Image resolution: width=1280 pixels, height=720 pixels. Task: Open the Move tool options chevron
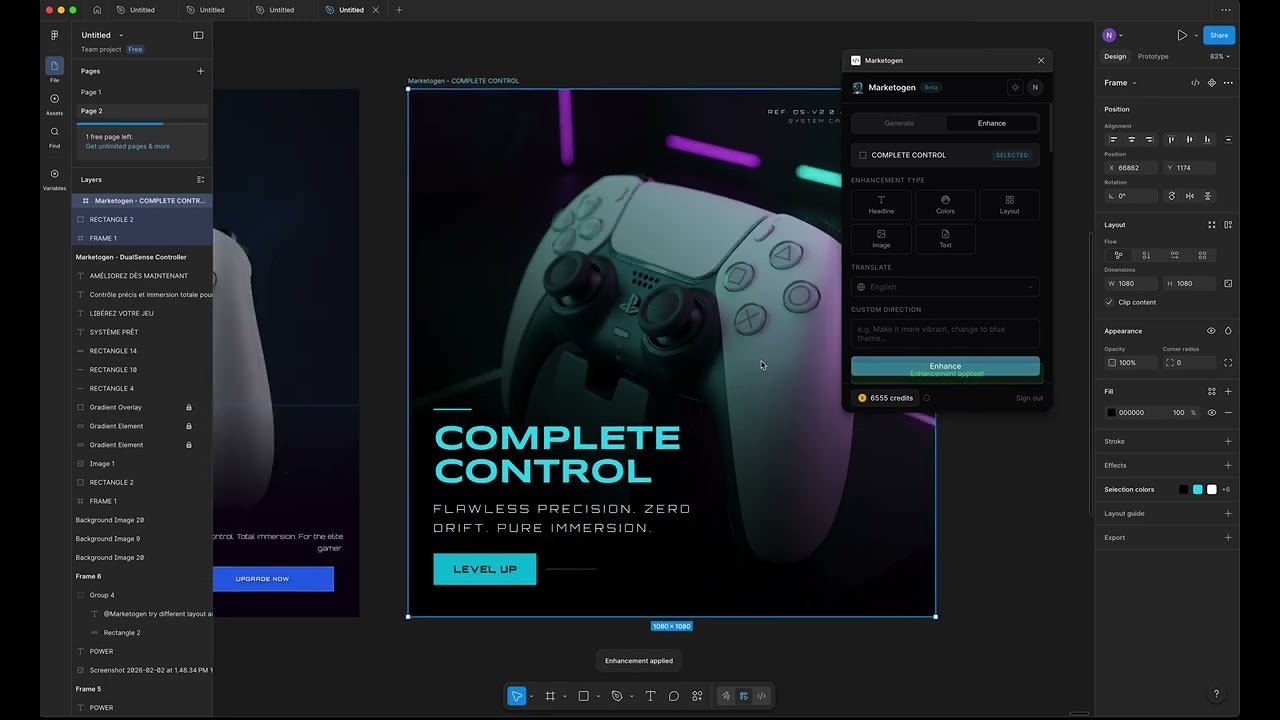pyautogui.click(x=531, y=696)
